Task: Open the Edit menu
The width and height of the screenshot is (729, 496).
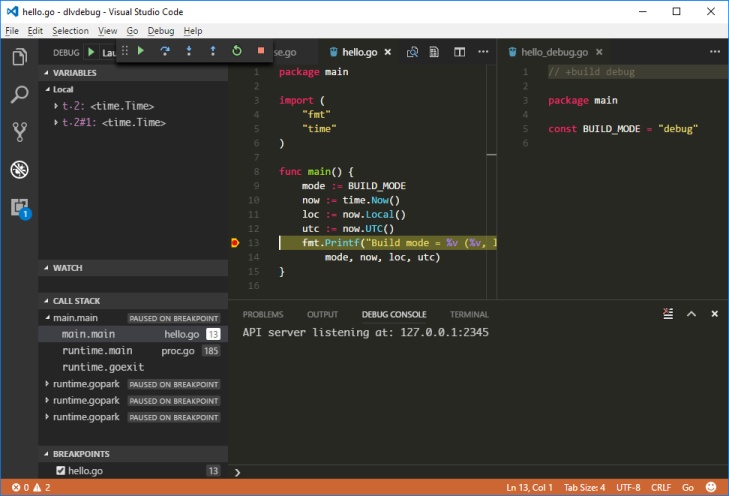Action: pos(35,31)
